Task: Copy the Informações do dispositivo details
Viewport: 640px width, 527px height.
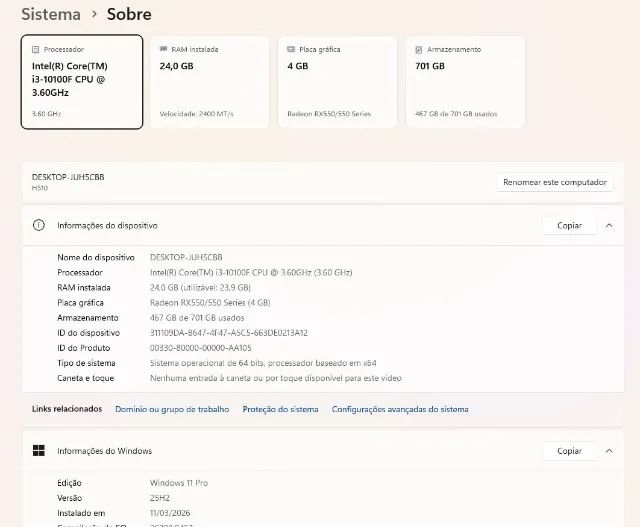Action: [569, 225]
